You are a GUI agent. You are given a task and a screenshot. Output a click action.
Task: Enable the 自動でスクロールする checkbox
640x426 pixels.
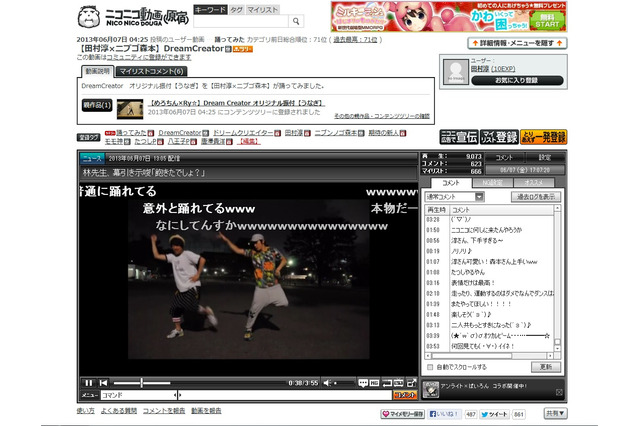[x=430, y=367]
